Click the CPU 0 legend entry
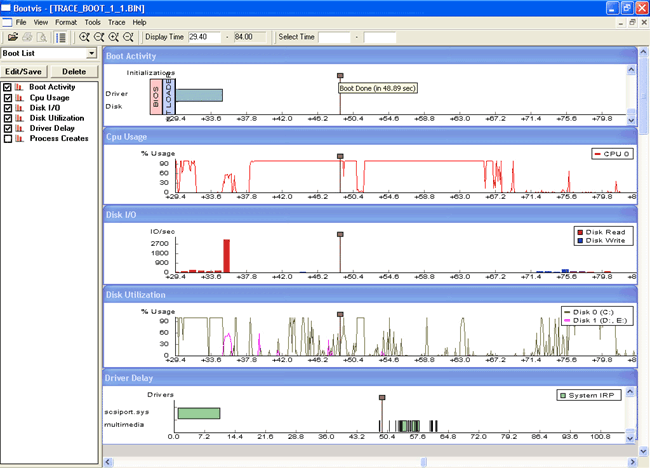This screenshot has width=650, height=468. click(612, 154)
